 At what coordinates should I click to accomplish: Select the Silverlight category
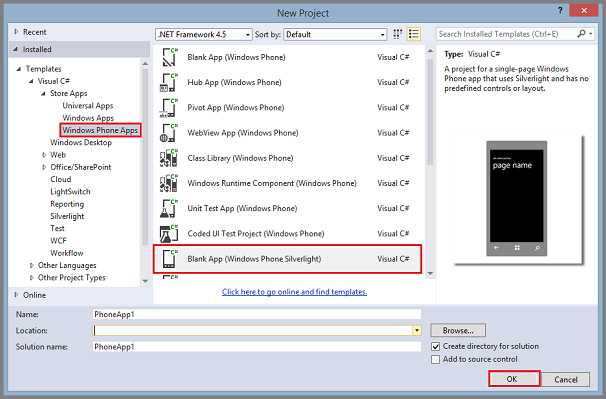67,216
